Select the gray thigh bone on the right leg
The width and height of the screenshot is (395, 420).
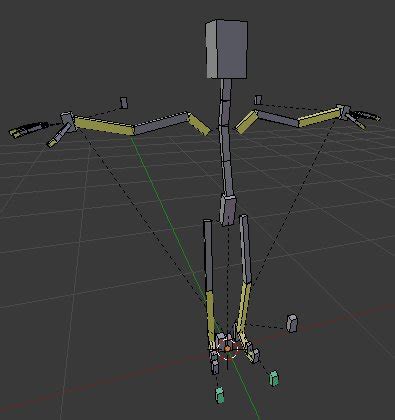click(x=247, y=249)
